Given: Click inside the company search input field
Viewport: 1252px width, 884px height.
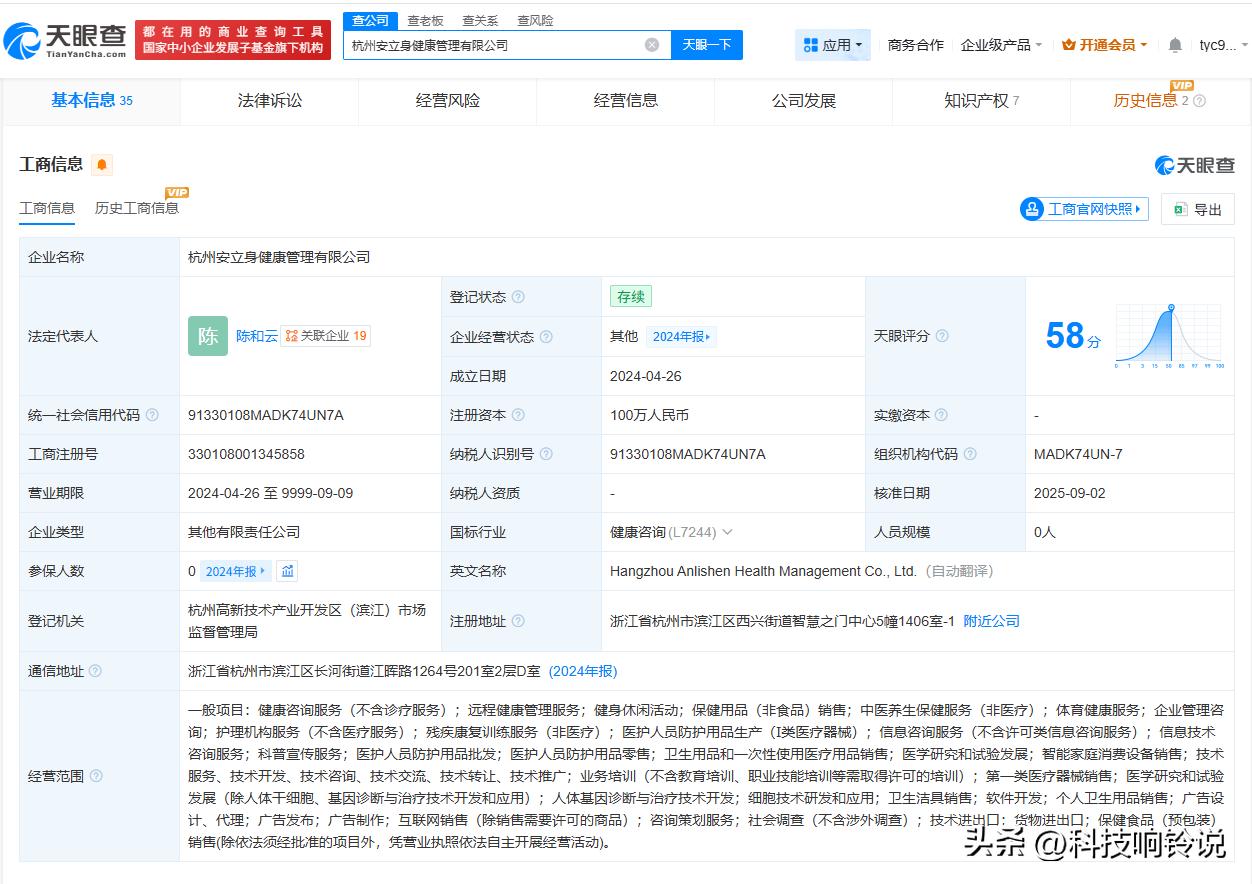Looking at the screenshot, I should 500,44.
